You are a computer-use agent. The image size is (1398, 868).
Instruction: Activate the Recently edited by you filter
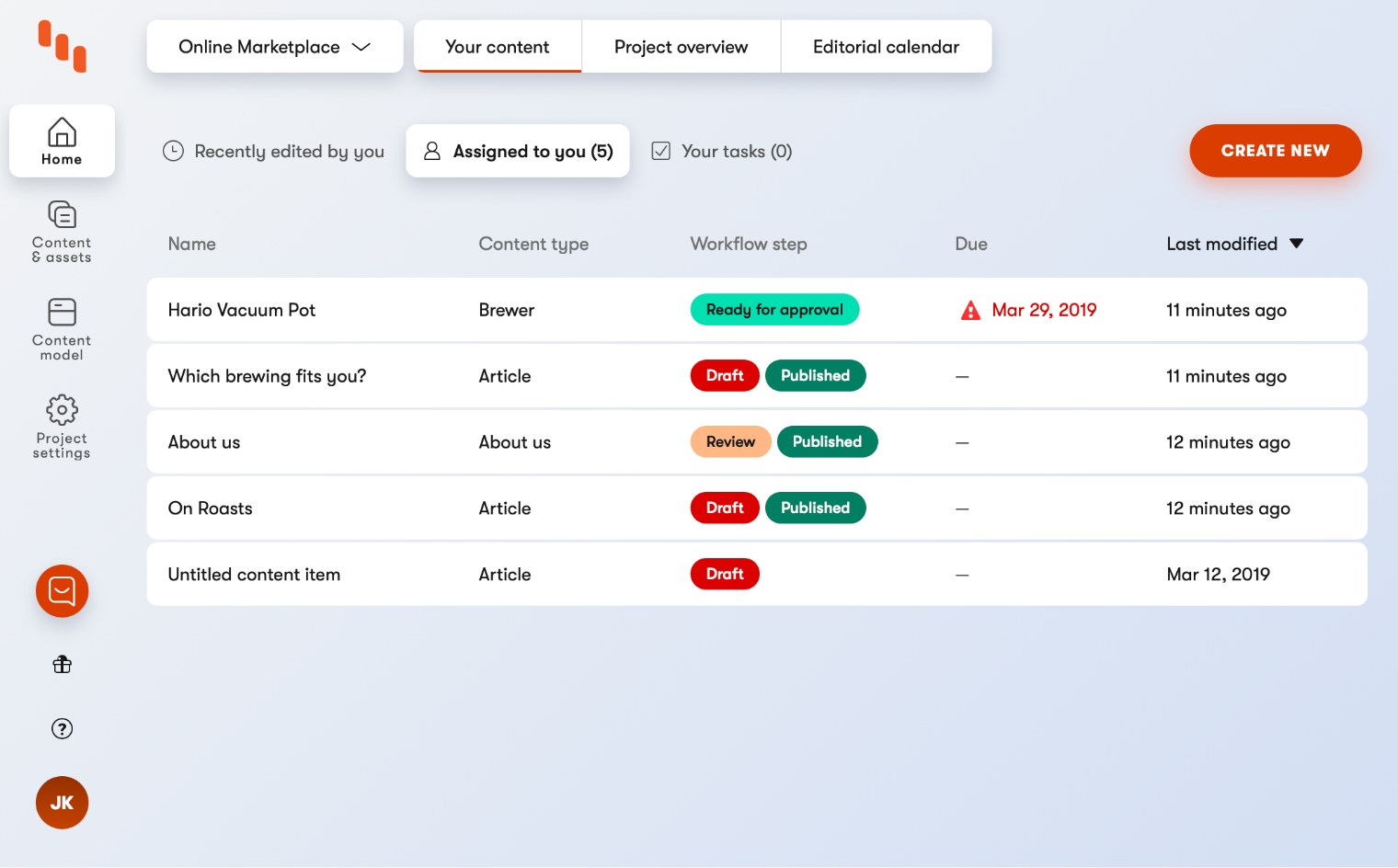point(273,151)
